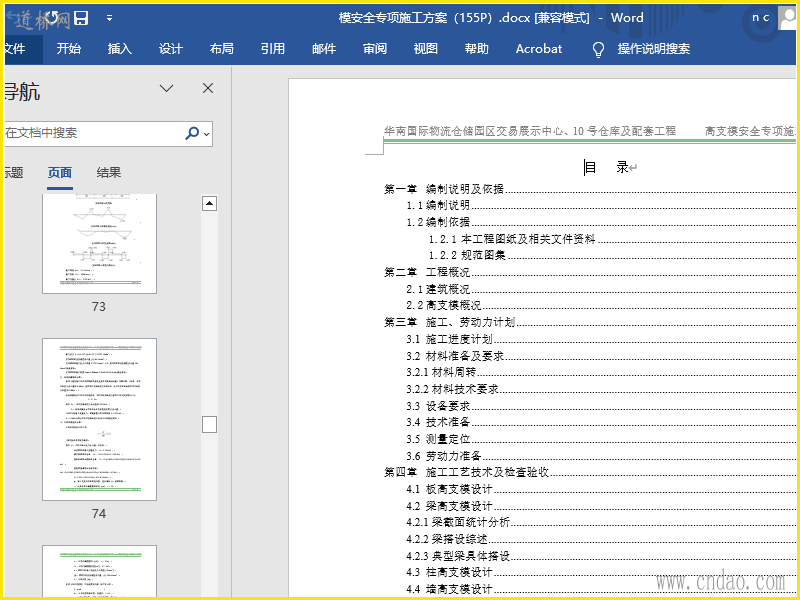Click the thumbnail pane scrollbar handle
Viewport: 800px width, 600px height.
click(209, 424)
